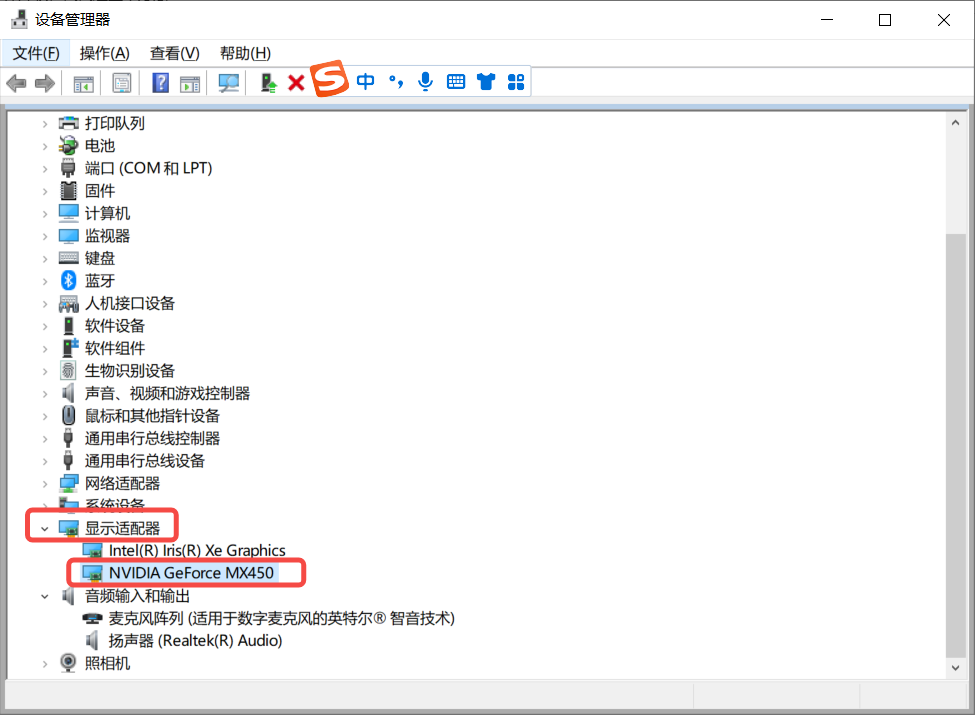Open Sogou input via the orange S icon
Image resolution: width=975 pixels, height=715 pixels.
tap(329, 81)
